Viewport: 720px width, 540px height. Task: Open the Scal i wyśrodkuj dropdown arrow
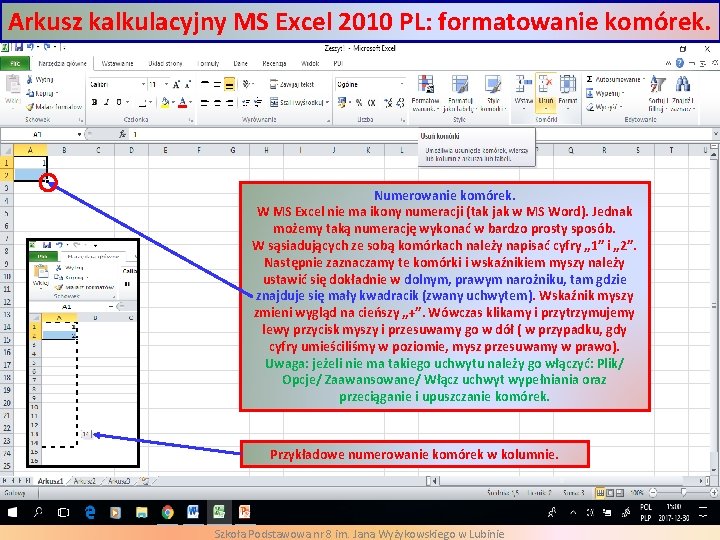[x=327, y=102]
